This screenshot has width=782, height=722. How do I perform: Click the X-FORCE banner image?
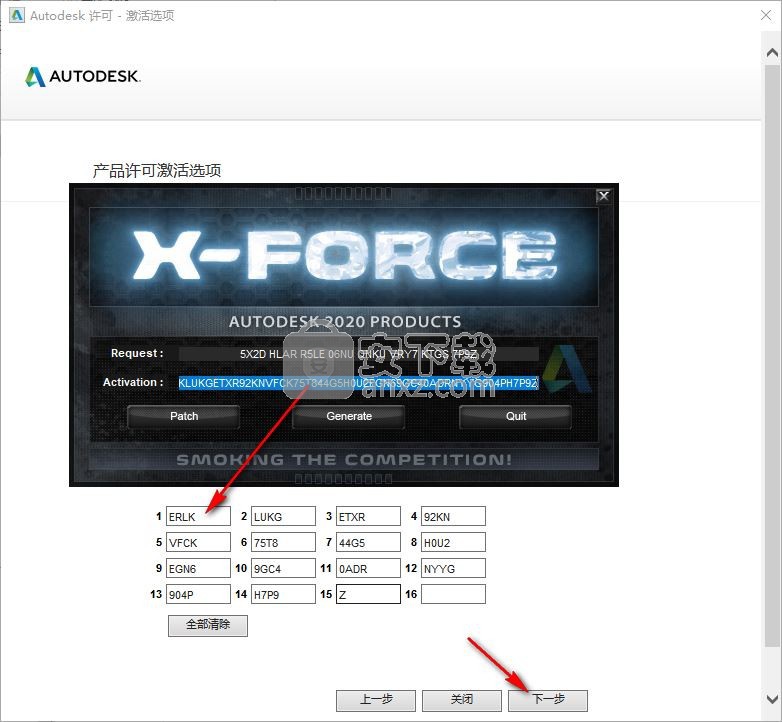tap(344, 256)
